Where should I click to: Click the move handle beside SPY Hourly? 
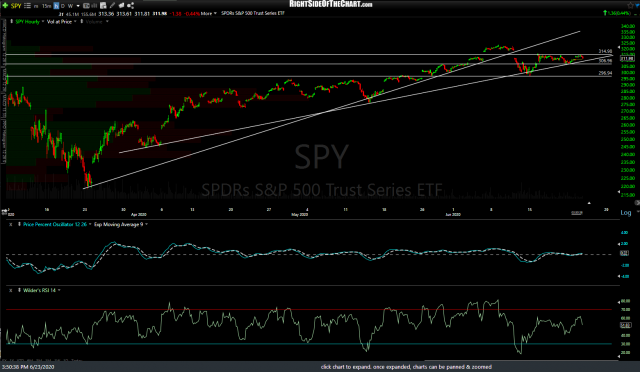pyautogui.click(x=11, y=21)
